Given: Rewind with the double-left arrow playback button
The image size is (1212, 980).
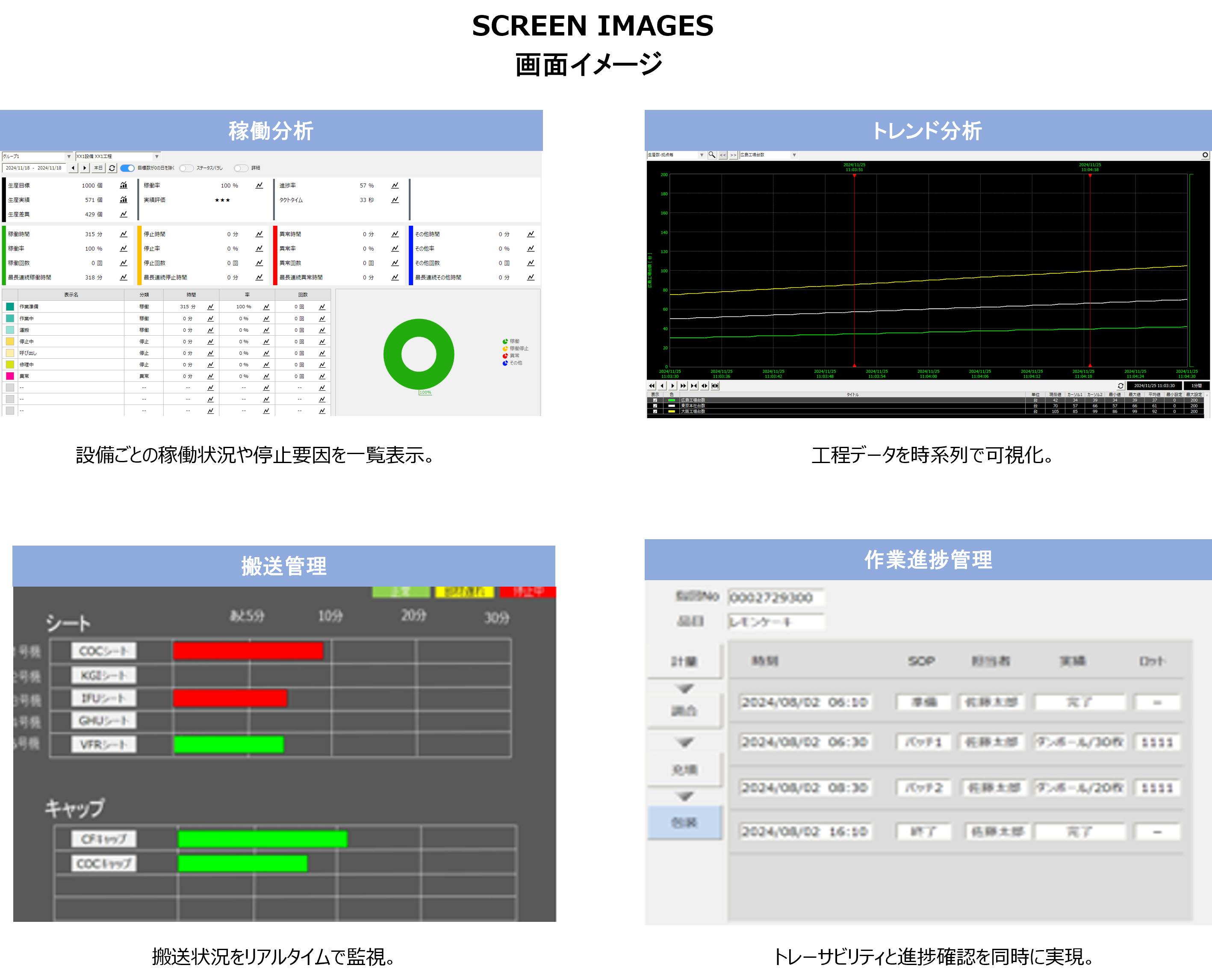Looking at the screenshot, I should click(652, 386).
